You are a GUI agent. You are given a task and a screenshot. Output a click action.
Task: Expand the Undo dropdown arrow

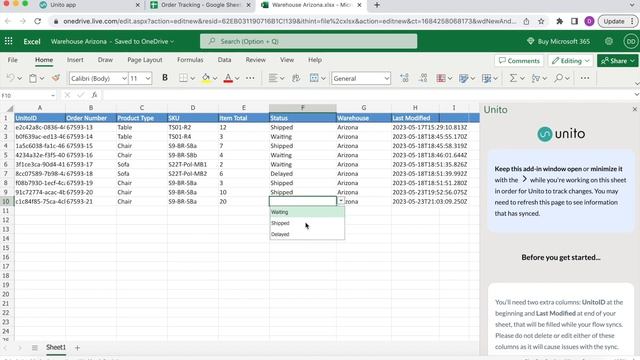19,78
